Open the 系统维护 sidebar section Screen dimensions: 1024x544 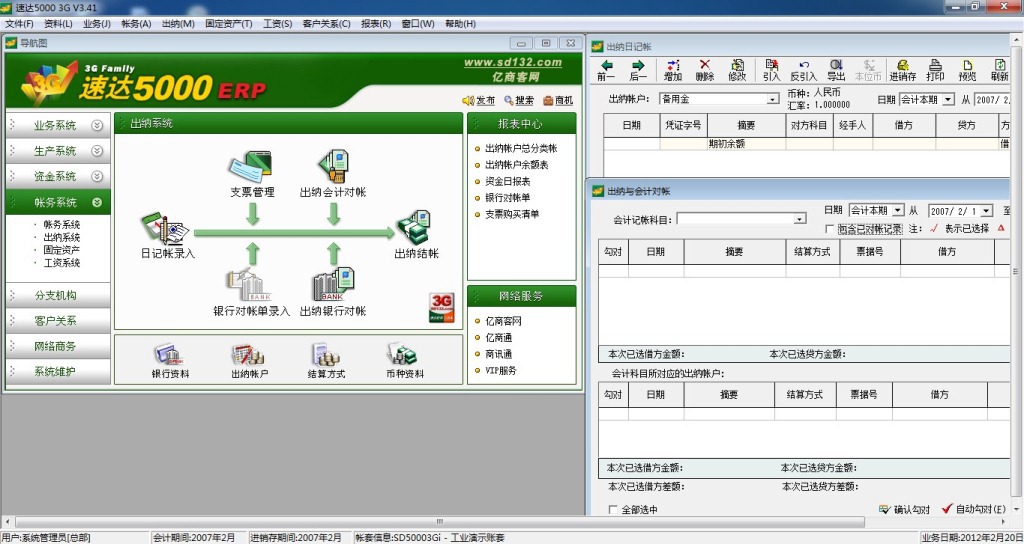[57, 372]
